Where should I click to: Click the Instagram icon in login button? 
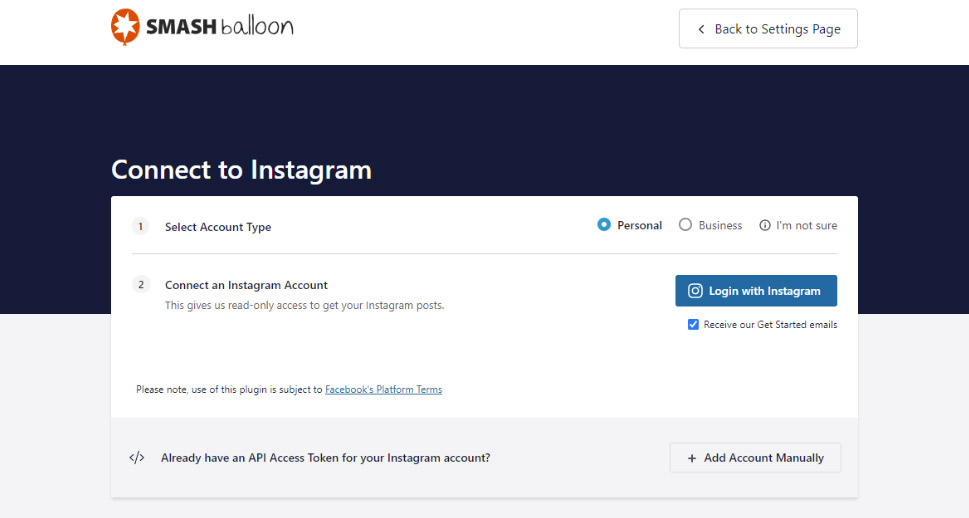click(695, 291)
